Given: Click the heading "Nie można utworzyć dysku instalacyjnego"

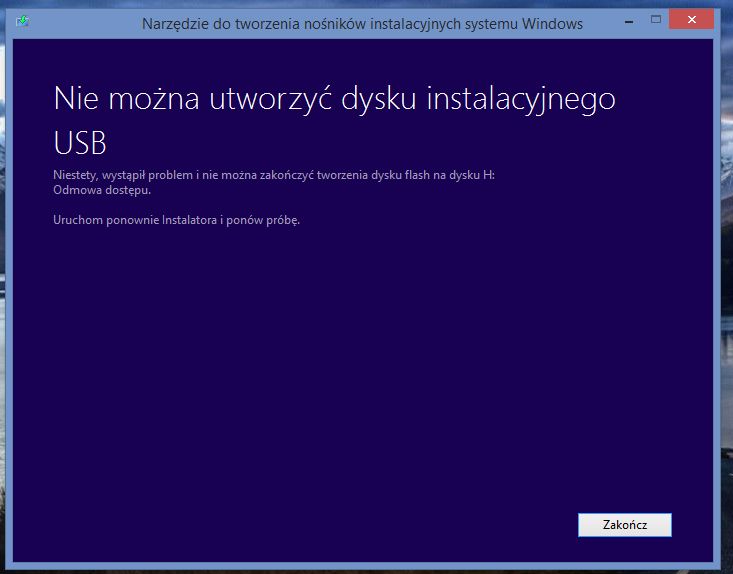Looking at the screenshot, I should [x=335, y=99].
